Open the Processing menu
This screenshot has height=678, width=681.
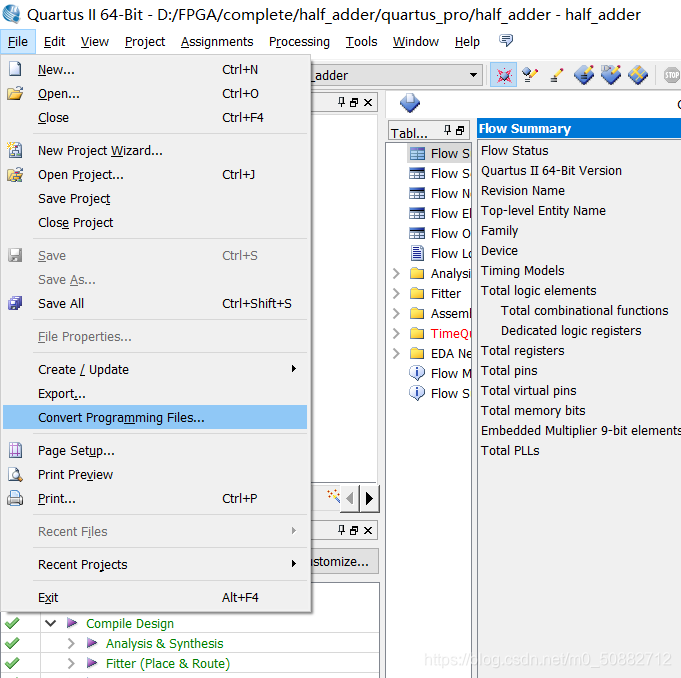pos(299,42)
